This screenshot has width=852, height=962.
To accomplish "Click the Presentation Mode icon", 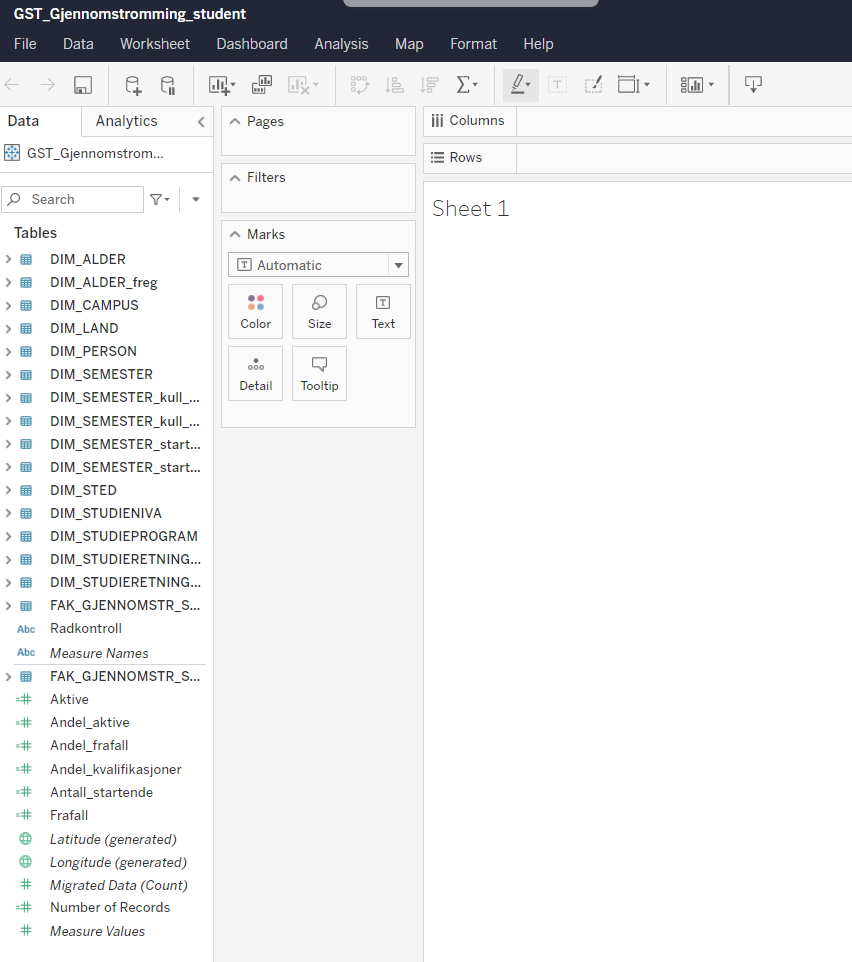I will click(754, 85).
